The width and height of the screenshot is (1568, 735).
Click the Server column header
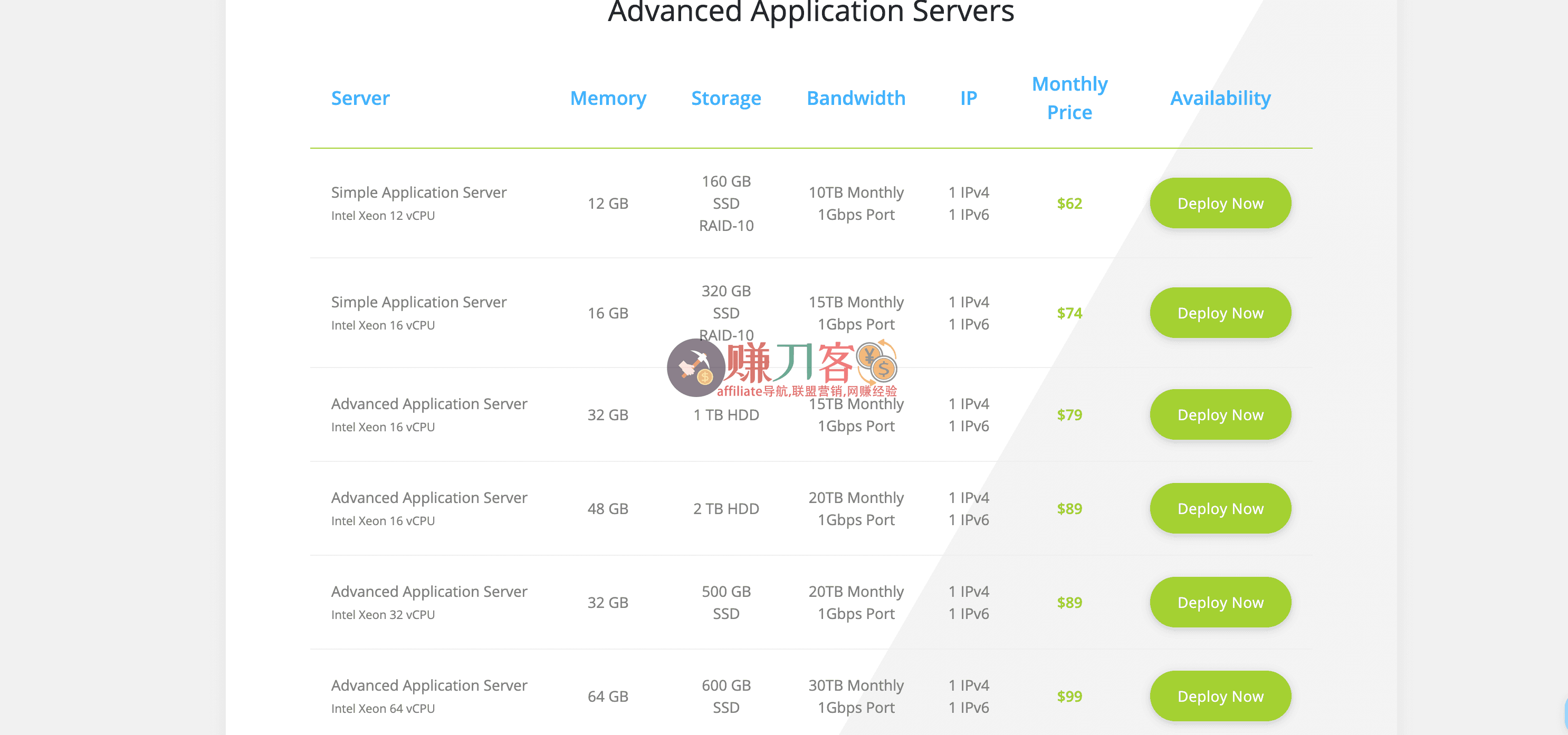pyautogui.click(x=360, y=98)
